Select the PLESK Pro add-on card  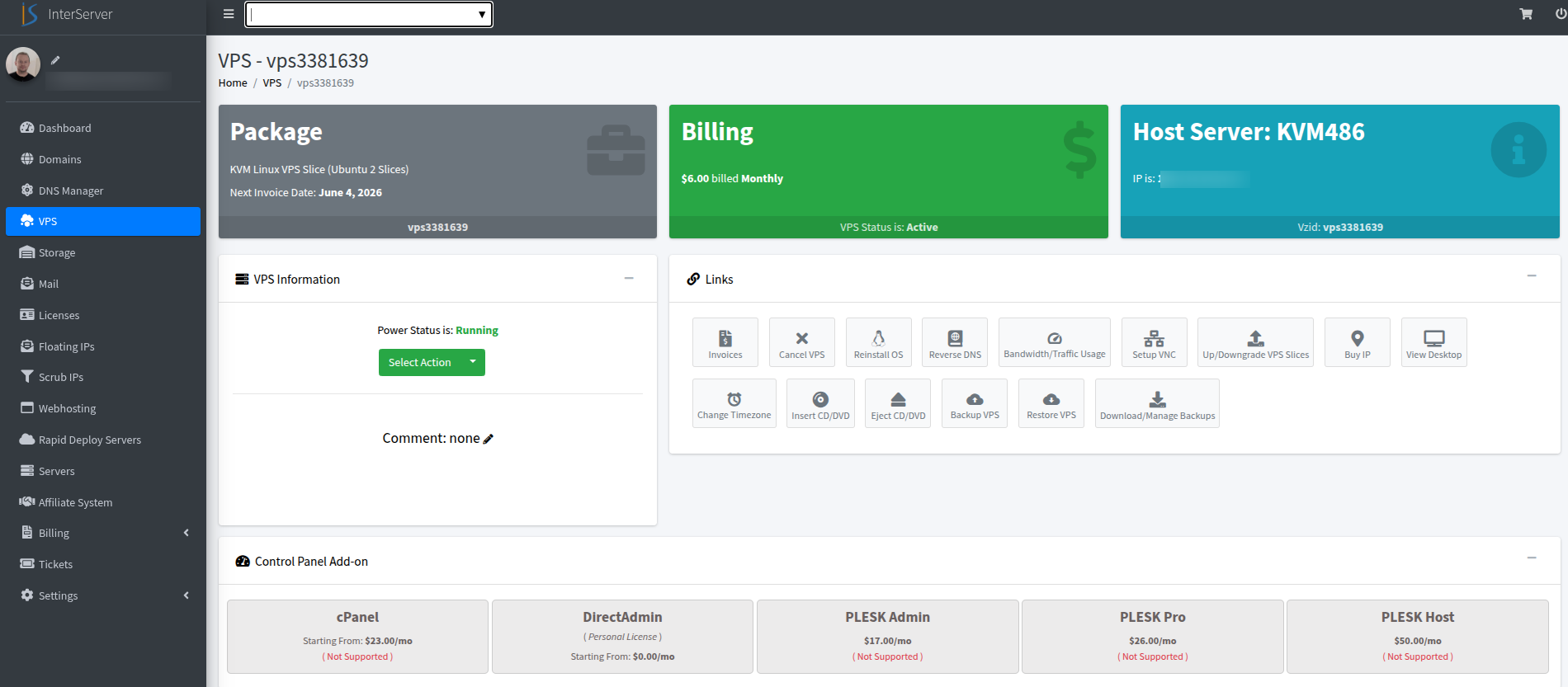tap(1153, 637)
